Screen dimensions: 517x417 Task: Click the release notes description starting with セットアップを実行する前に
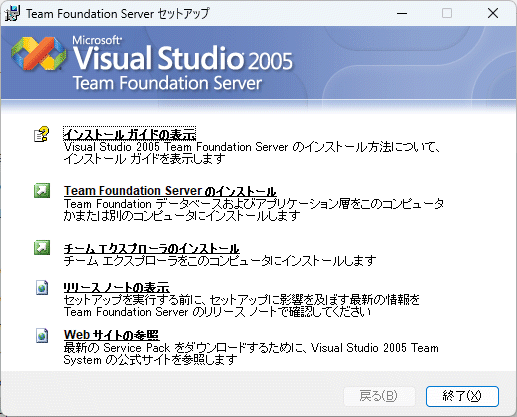point(241,306)
